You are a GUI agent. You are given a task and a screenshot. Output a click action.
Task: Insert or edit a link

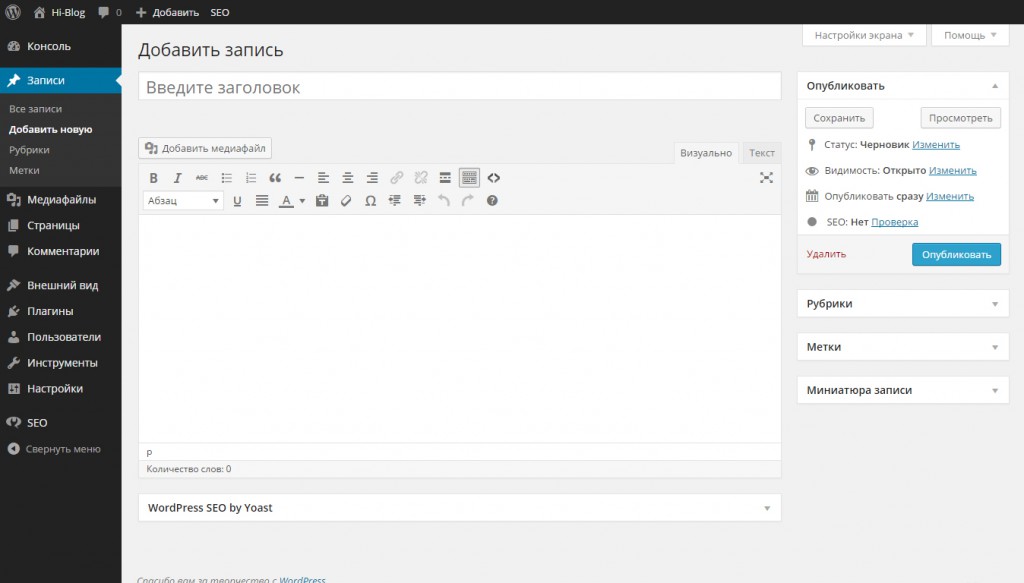point(396,178)
